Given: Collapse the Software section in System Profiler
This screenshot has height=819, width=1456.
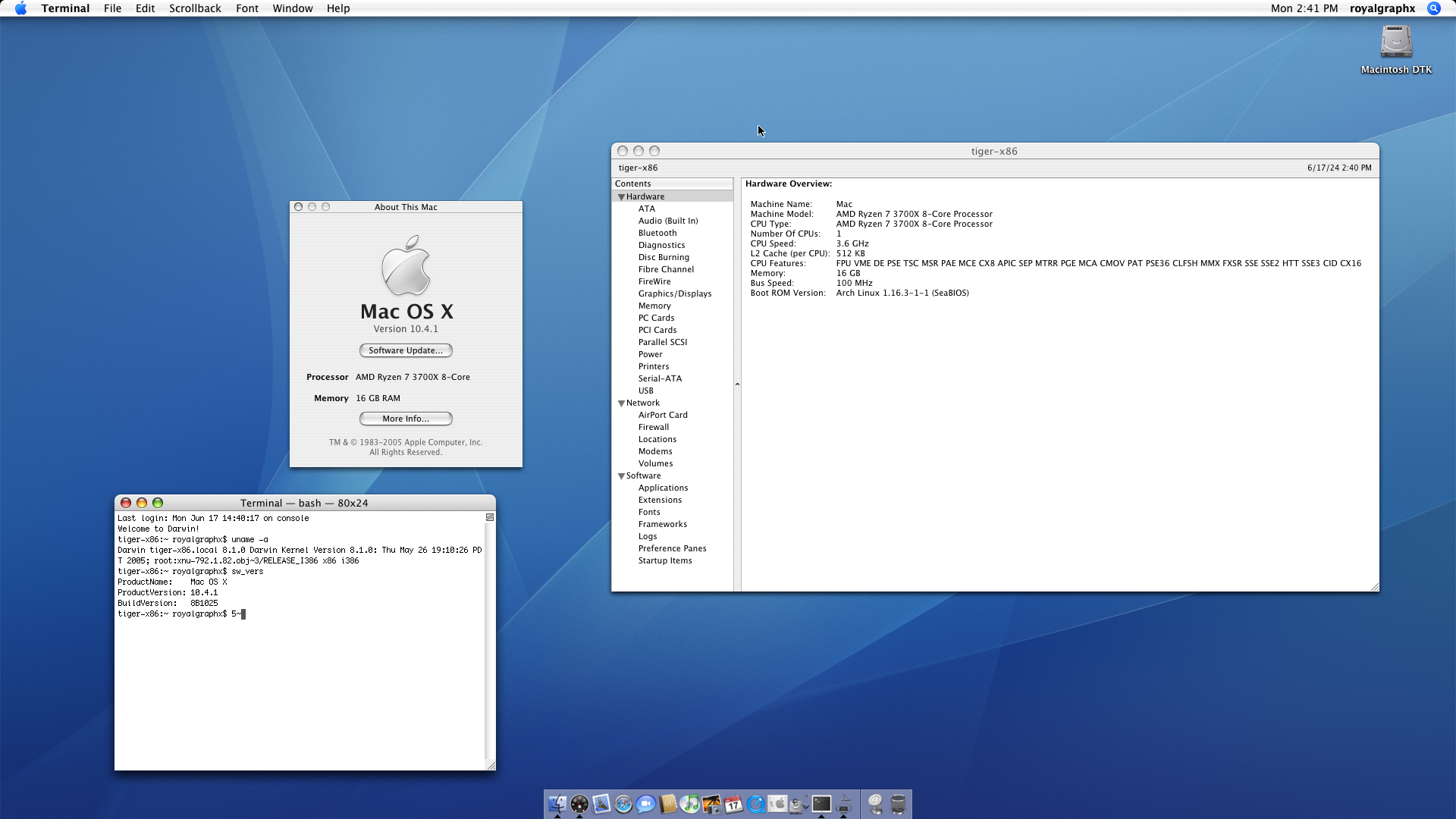Looking at the screenshot, I should tap(621, 476).
